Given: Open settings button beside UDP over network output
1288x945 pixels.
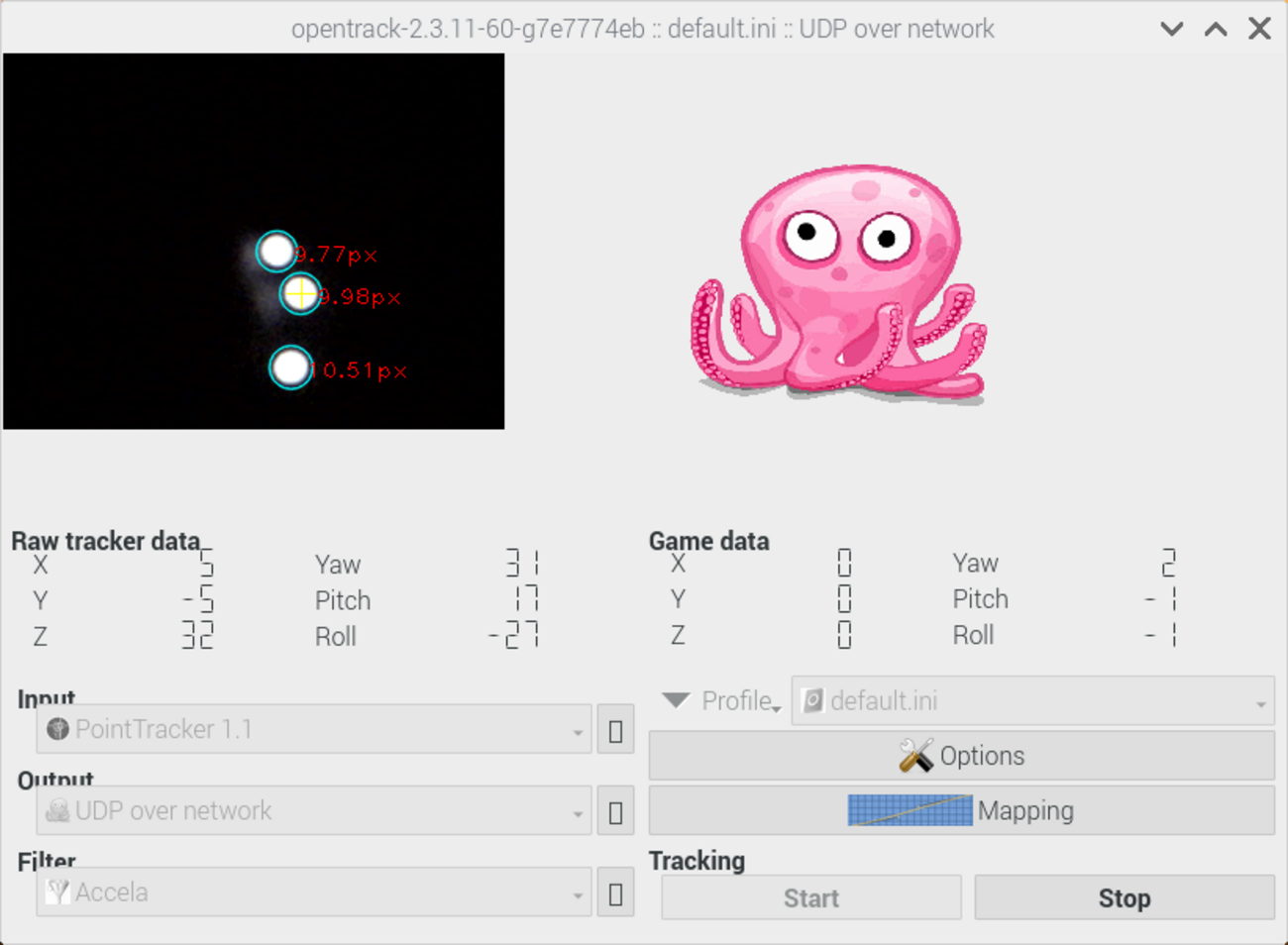Looking at the screenshot, I should point(615,811).
